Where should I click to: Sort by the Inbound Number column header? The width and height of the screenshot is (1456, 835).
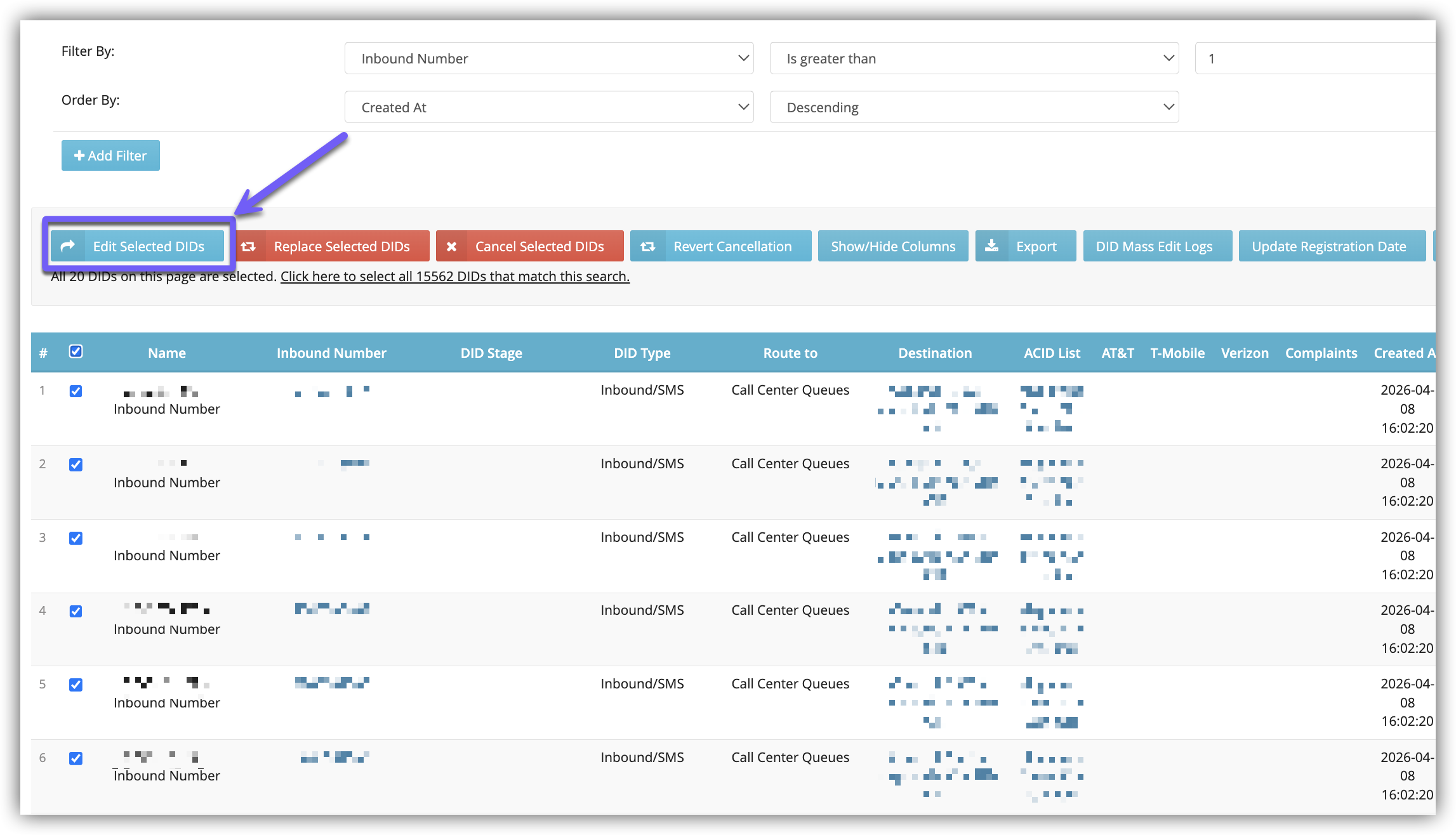331,353
